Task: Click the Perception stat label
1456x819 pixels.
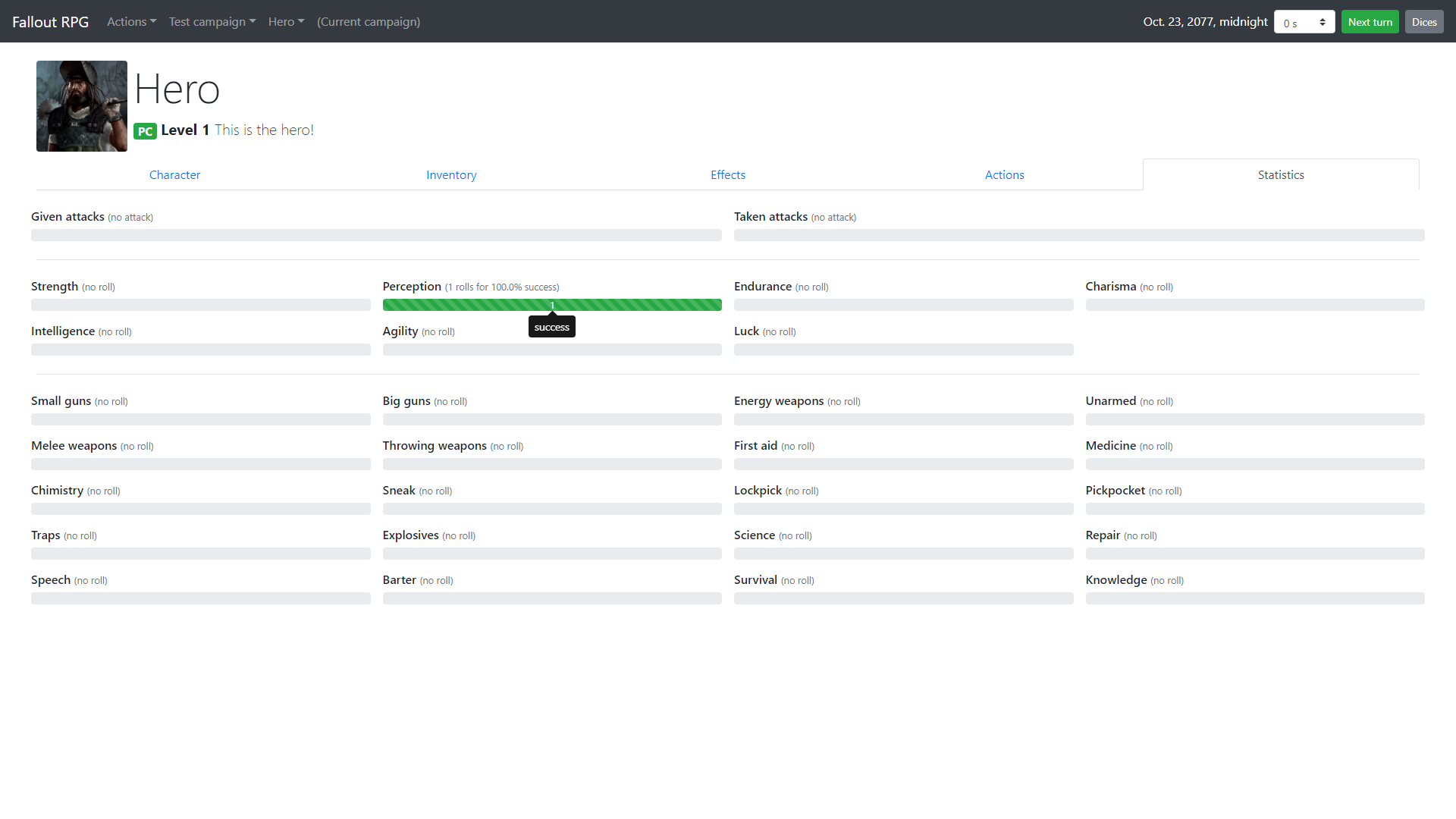Action: pos(412,287)
